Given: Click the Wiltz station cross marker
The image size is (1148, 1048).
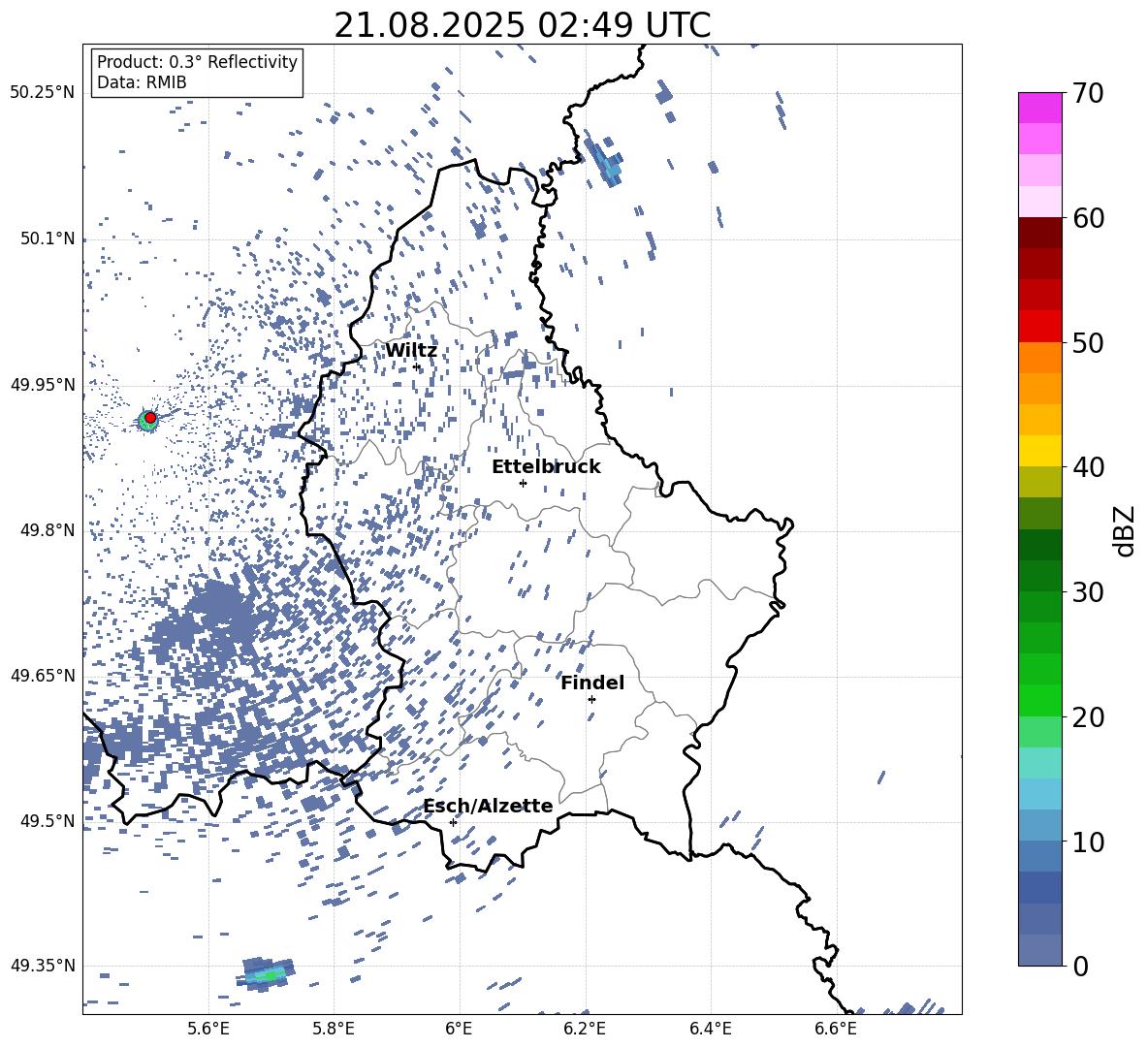Looking at the screenshot, I should [x=417, y=367].
